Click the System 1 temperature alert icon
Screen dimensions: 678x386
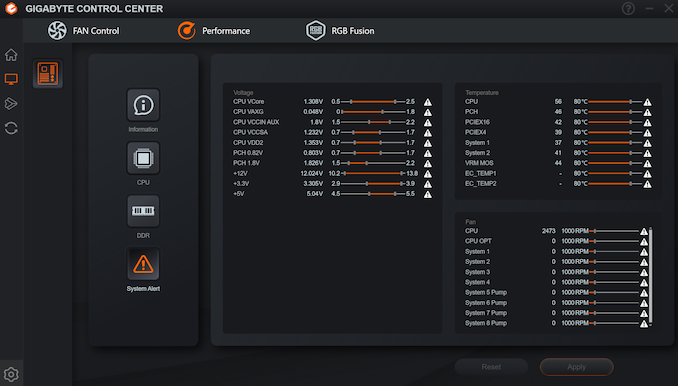[647, 143]
